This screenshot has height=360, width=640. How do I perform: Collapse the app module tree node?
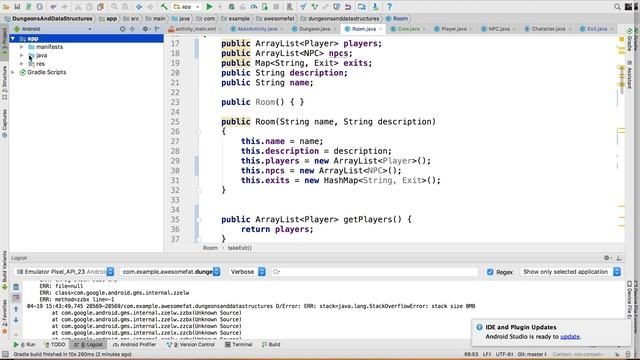[13, 38]
